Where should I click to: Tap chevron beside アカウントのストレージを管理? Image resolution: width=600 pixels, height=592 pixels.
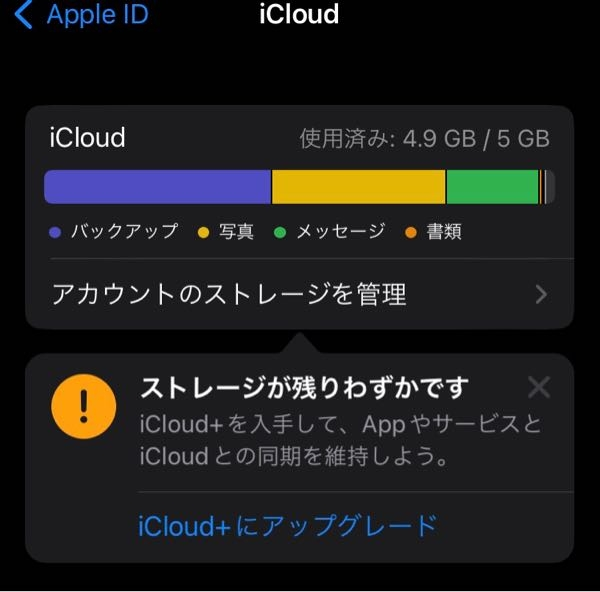pos(541,294)
